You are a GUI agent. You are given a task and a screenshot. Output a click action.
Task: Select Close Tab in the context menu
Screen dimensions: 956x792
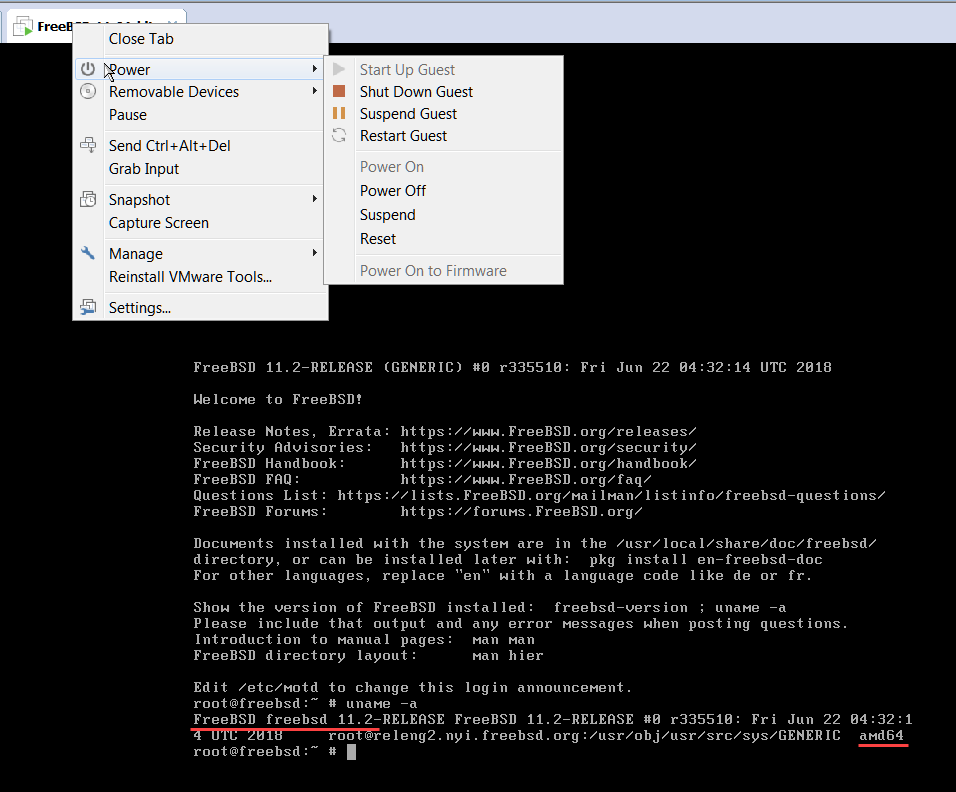pos(141,39)
